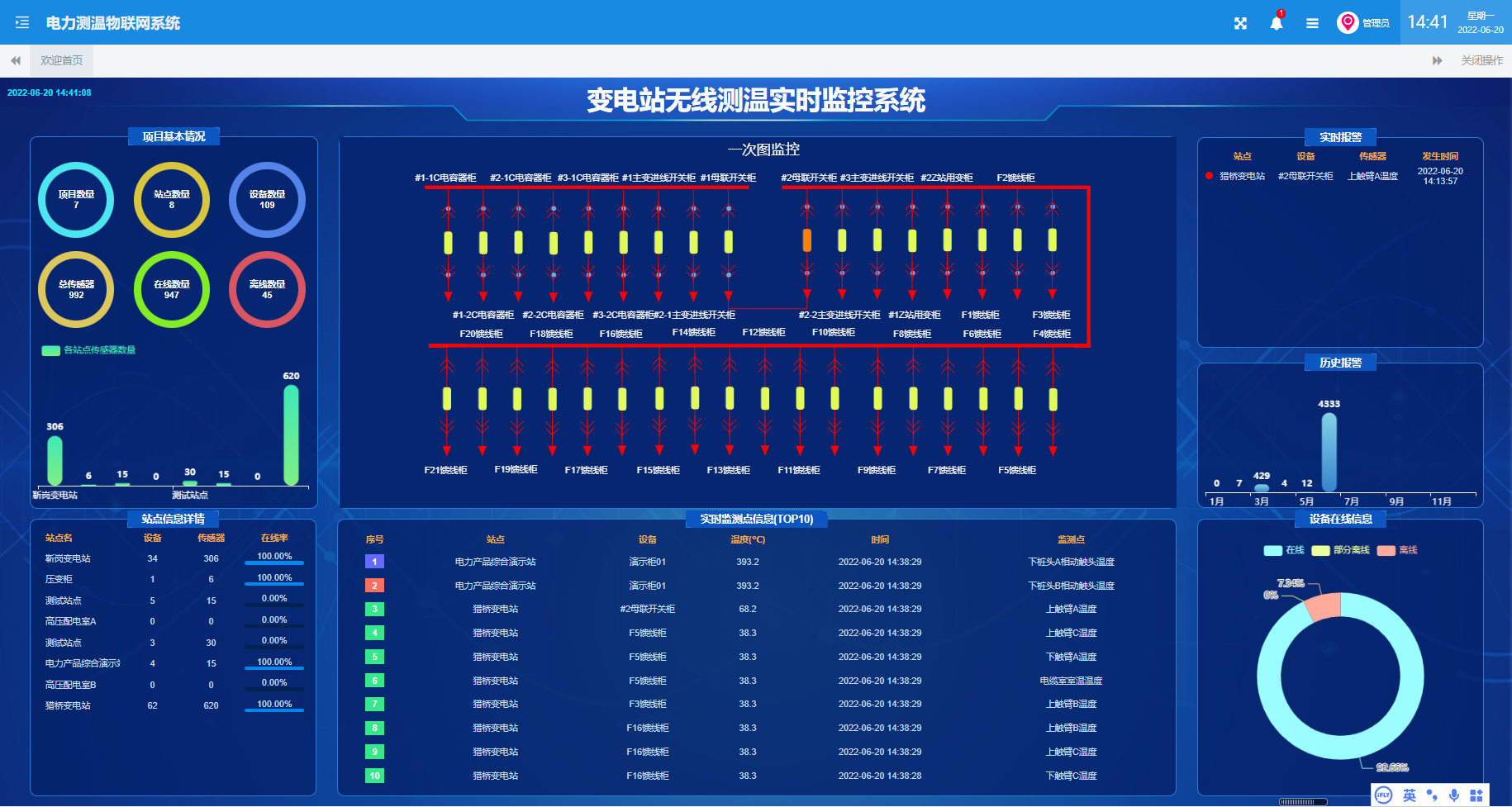
Task: Toggle the 各站点传感器数量 legend marker
Action: (51, 350)
